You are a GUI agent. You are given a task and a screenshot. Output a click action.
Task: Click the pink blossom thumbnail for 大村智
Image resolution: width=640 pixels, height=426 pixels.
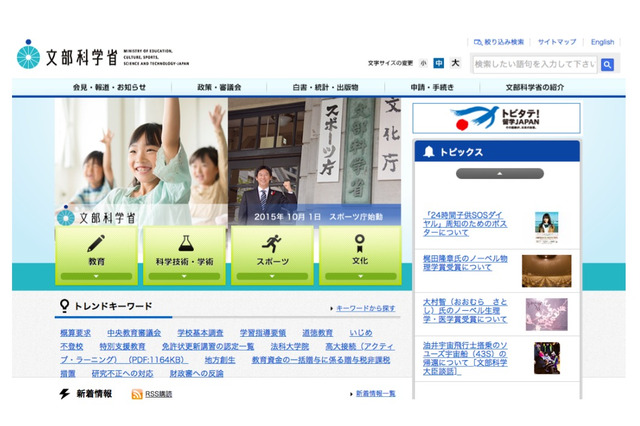pos(547,314)
